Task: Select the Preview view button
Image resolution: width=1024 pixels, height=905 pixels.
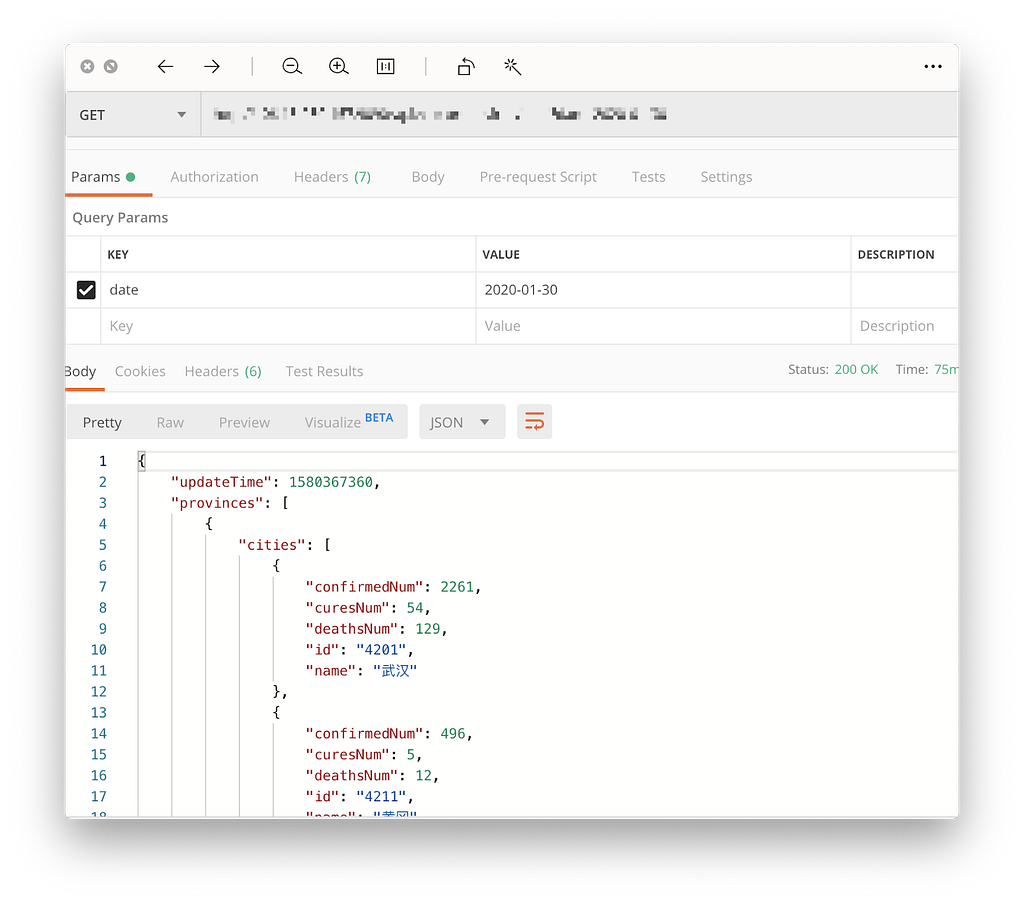Action: [x=244, y=422]
